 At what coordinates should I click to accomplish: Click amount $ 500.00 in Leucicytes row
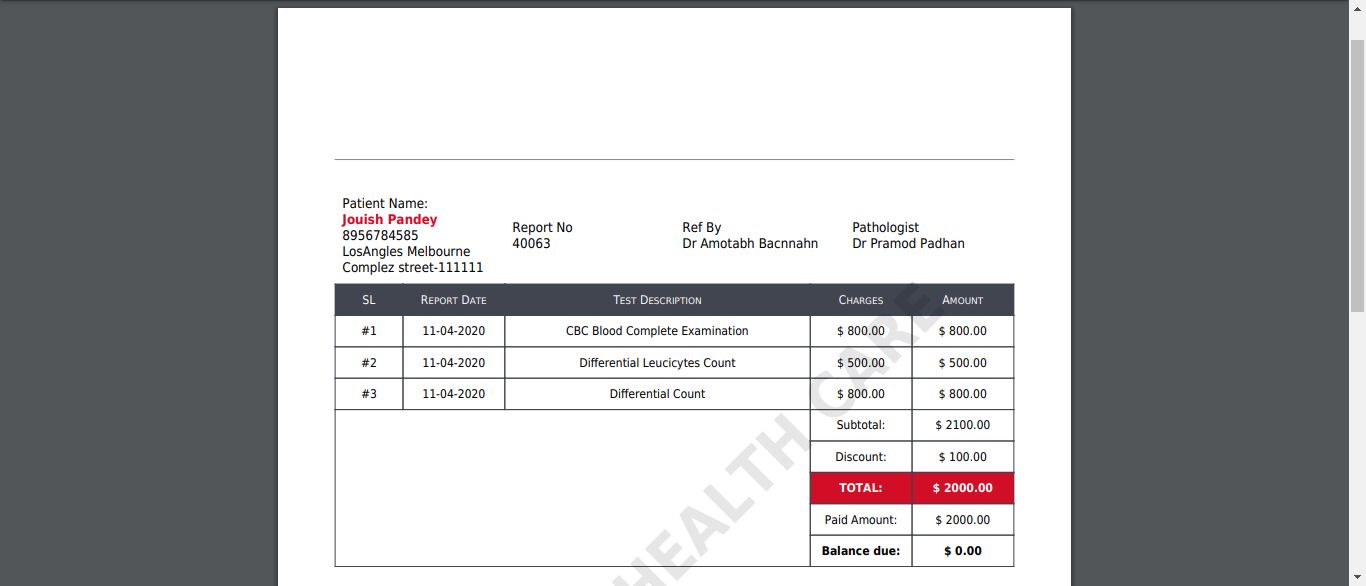(962, 363)
